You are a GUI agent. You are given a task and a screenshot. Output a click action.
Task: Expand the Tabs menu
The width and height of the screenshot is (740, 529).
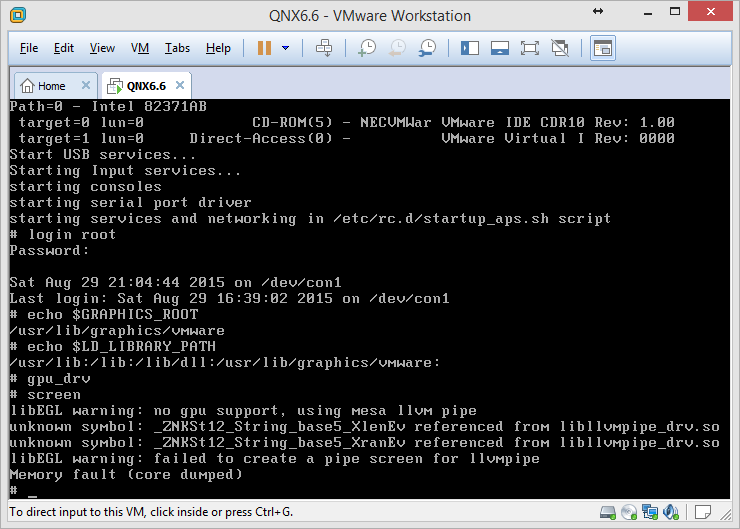(177, 48)
